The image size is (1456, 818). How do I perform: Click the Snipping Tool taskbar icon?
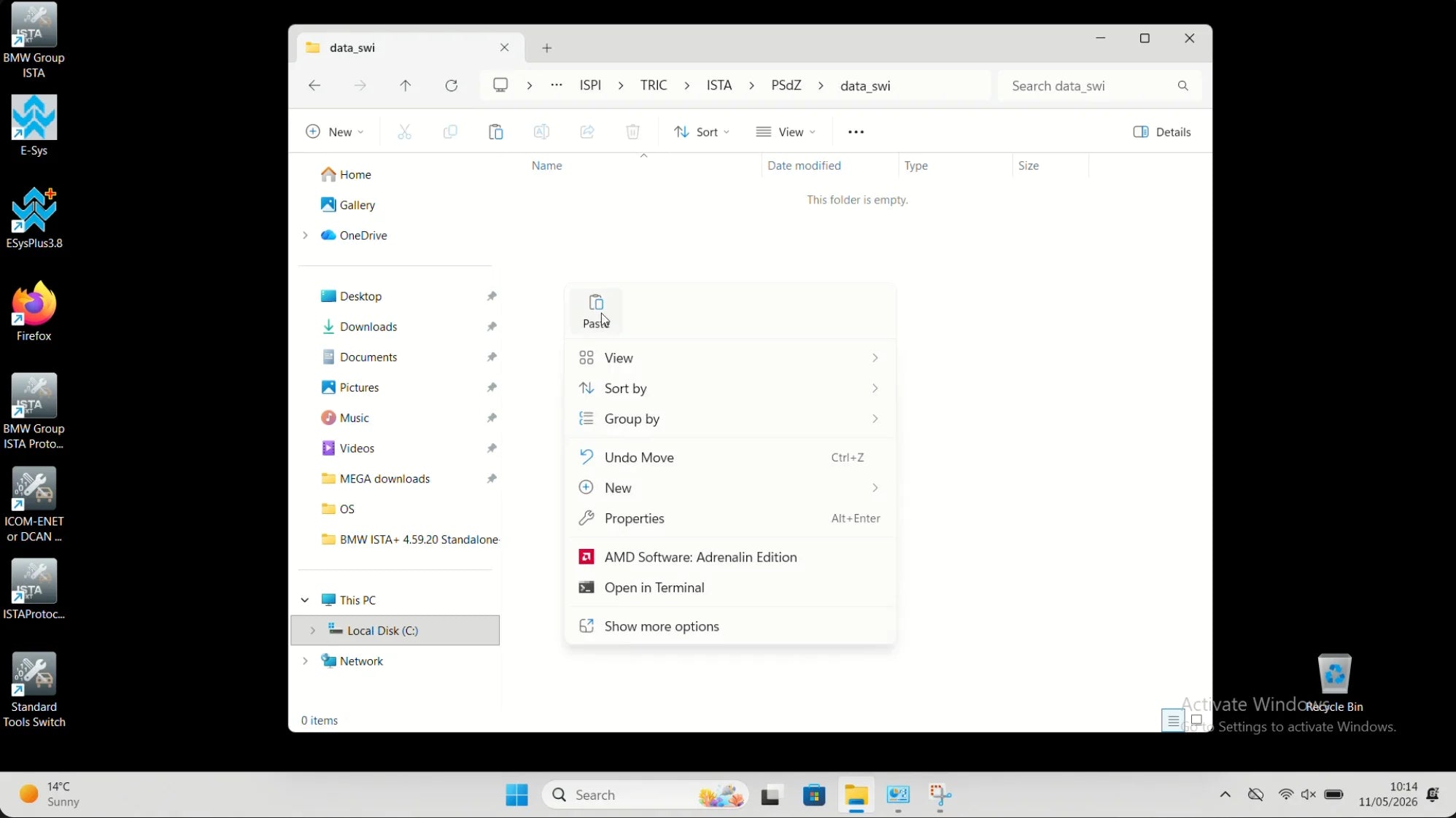(941, 795)
